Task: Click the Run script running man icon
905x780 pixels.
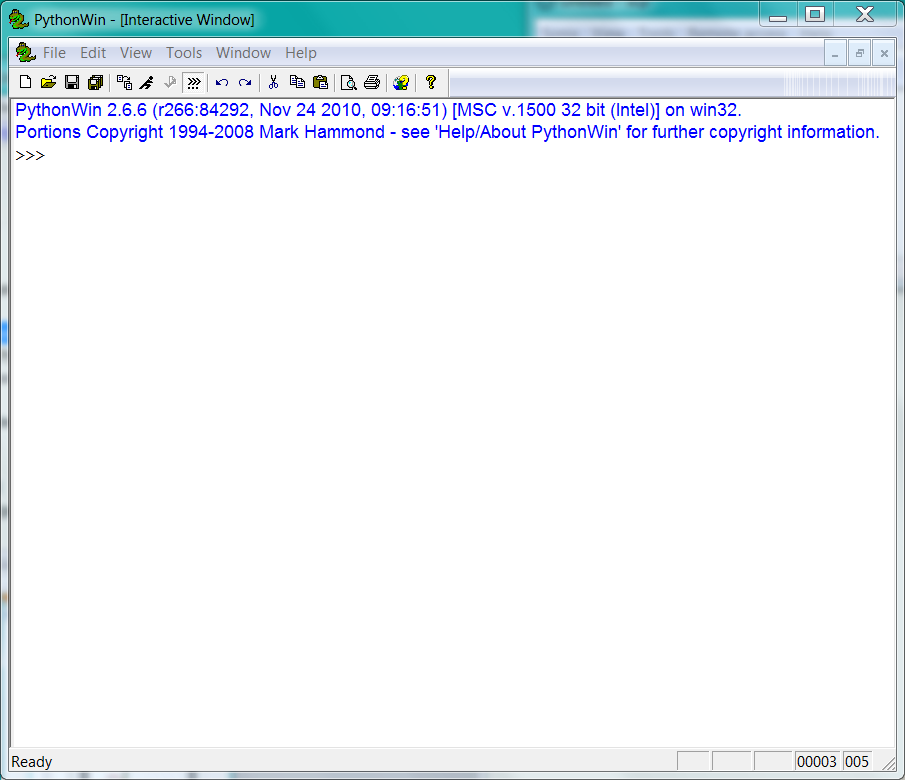Action: click(x=147, y=82)
